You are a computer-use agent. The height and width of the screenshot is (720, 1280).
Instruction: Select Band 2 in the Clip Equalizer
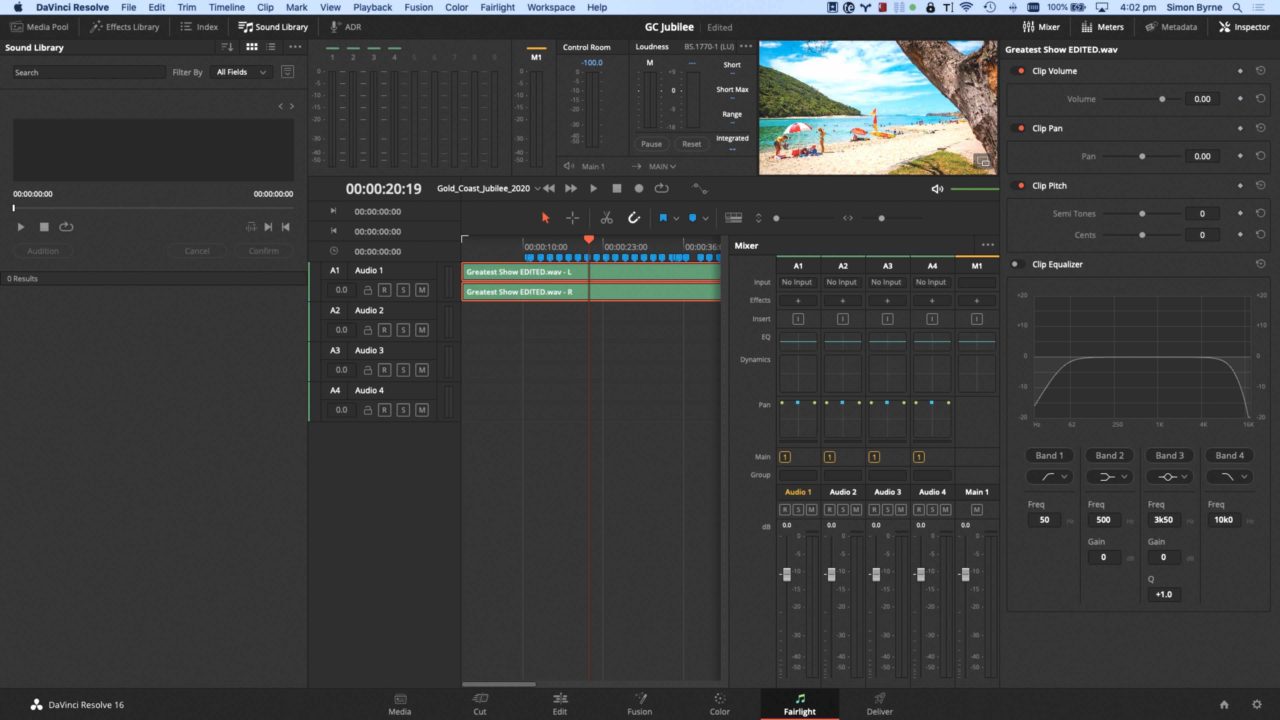point(1109,455)
